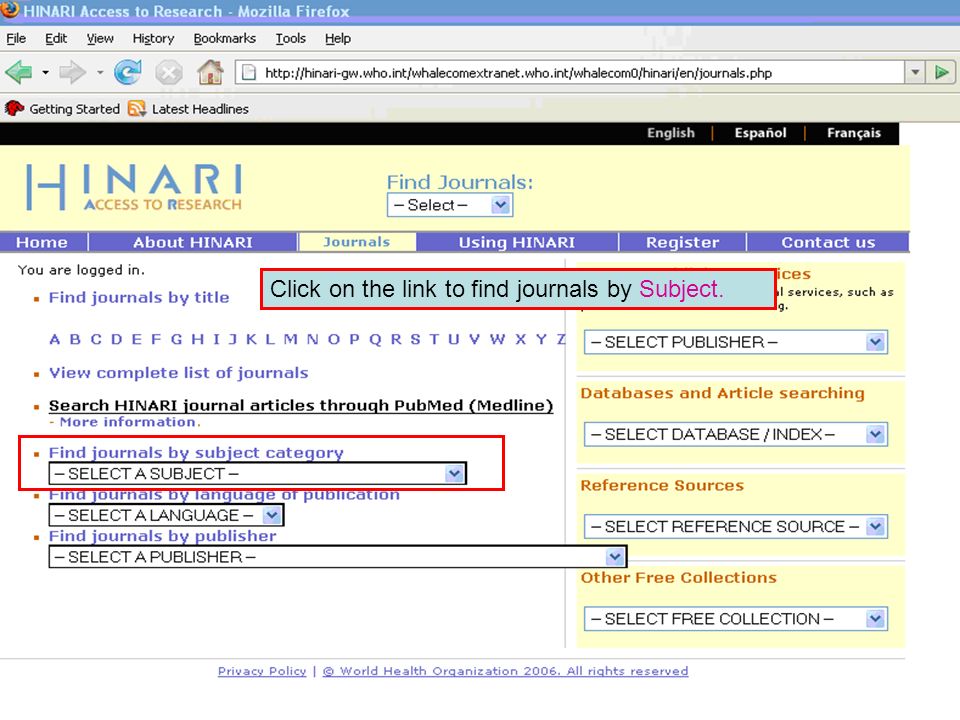The width and height of the screenshot is (960, 720).
Task: Open the Contact us tab
Action: (828, 242)
